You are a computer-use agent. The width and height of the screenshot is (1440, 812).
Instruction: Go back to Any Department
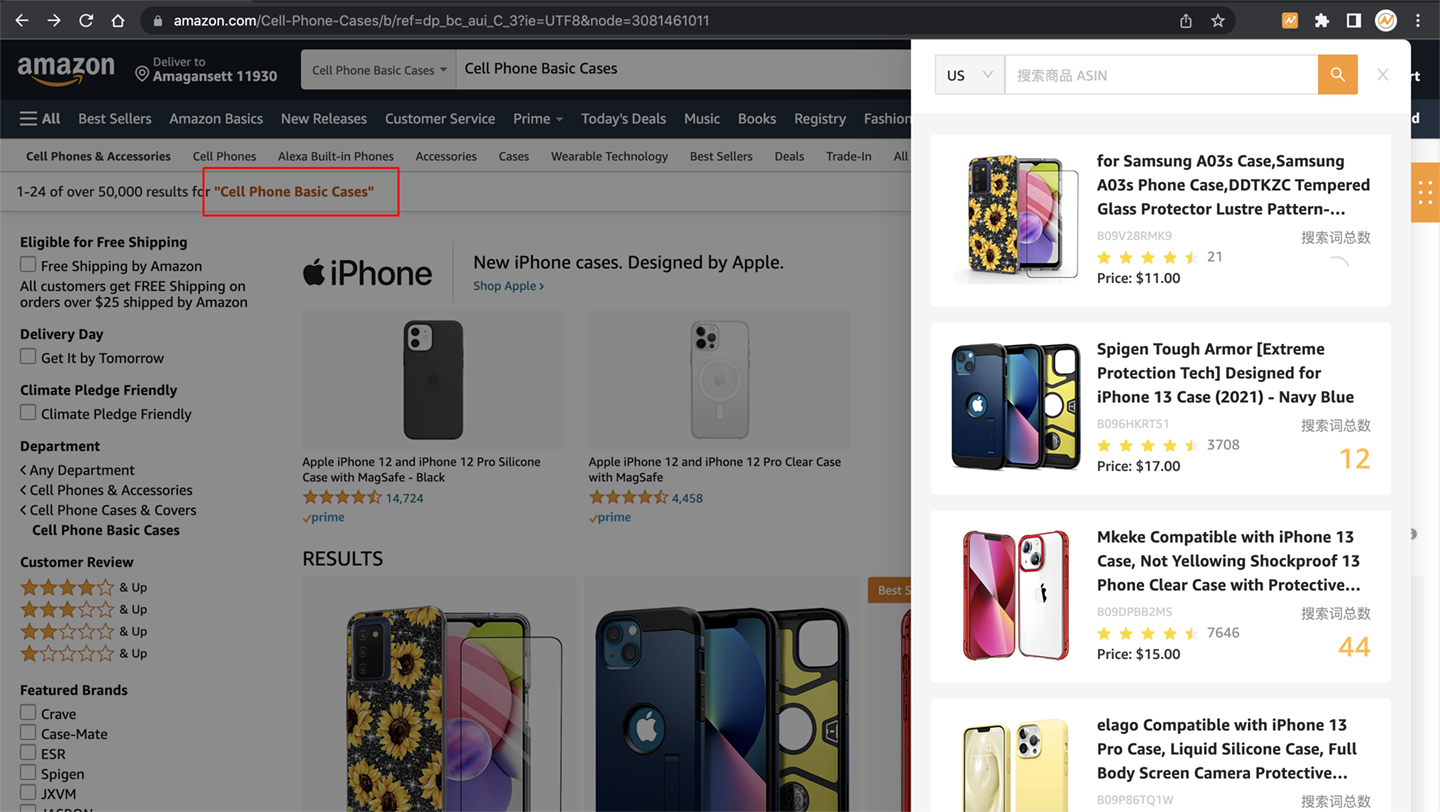pyautogui.click(x=81, y=470)
